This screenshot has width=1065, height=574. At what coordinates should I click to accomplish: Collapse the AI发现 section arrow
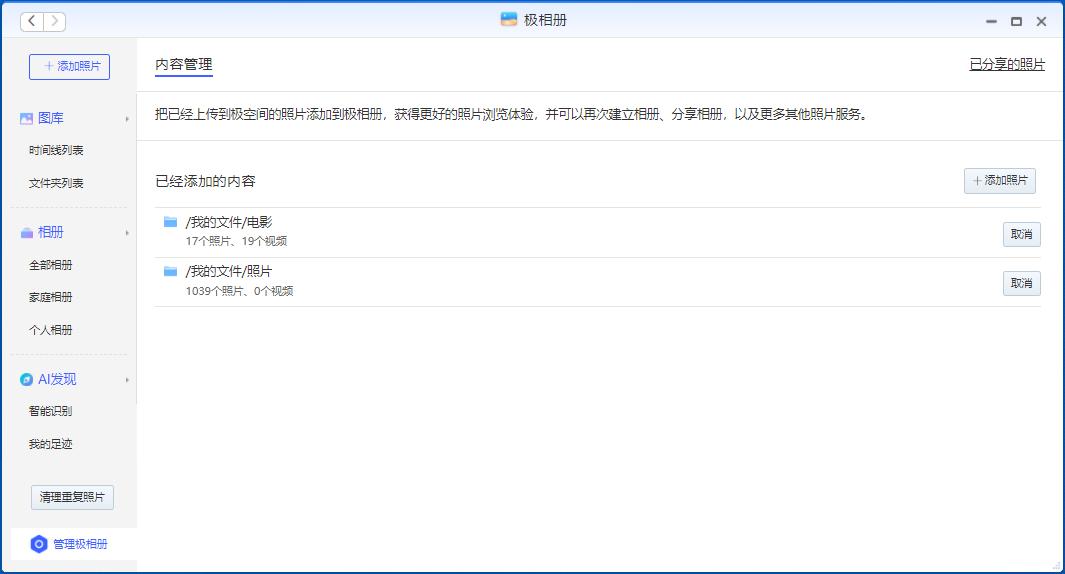(x=127, y=380)
